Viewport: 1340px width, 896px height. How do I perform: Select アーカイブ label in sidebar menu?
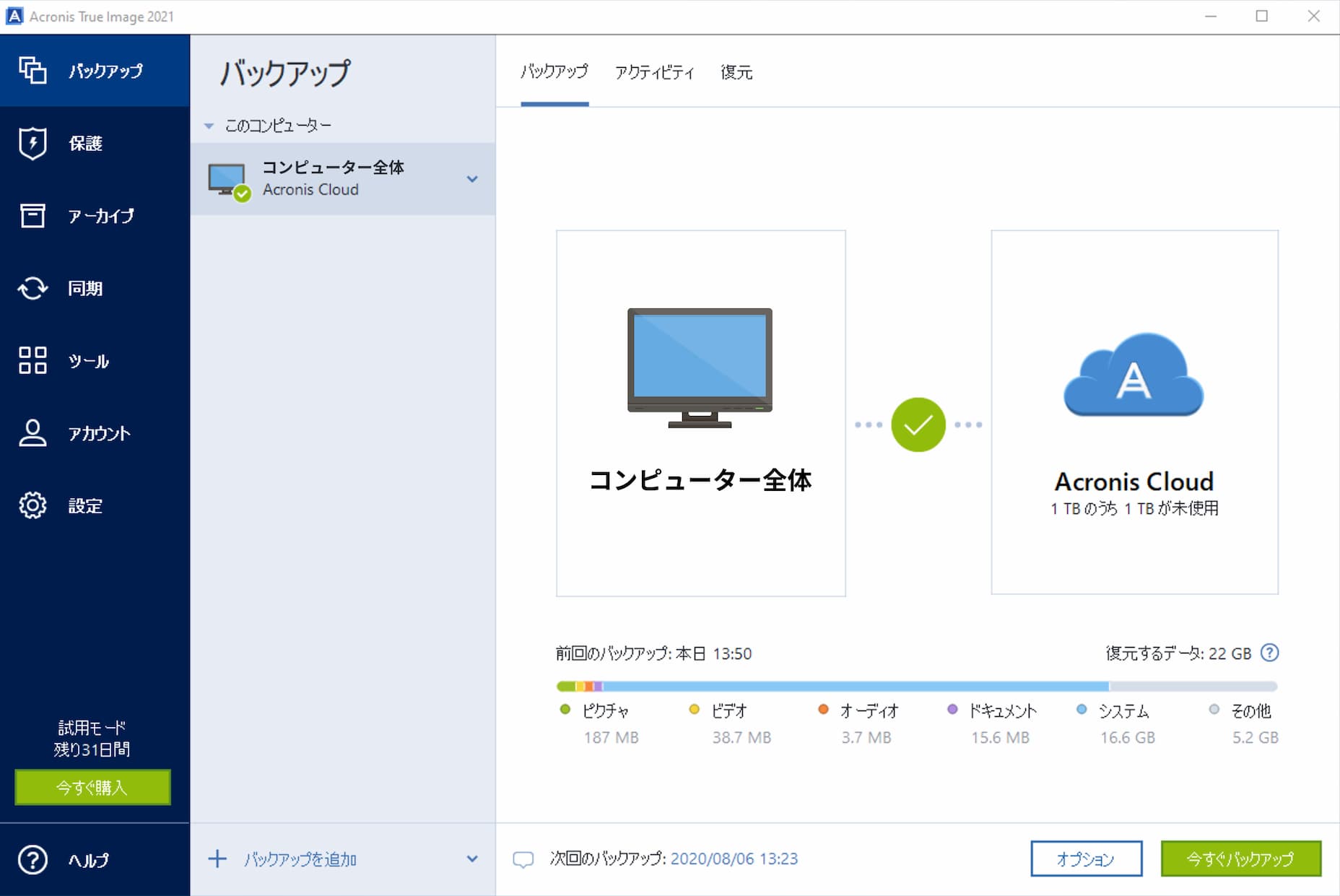(x=101, y=215)
